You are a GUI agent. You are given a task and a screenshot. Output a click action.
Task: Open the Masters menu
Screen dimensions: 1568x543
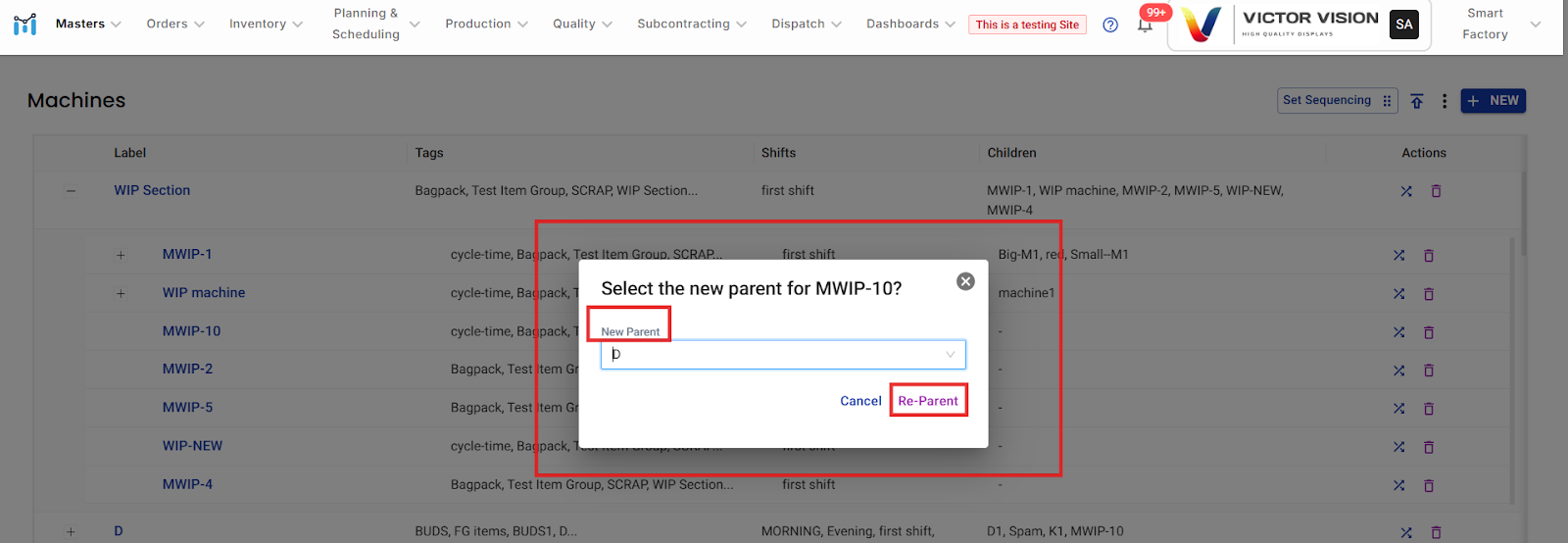pyautogui.click(x=87, y=24)
